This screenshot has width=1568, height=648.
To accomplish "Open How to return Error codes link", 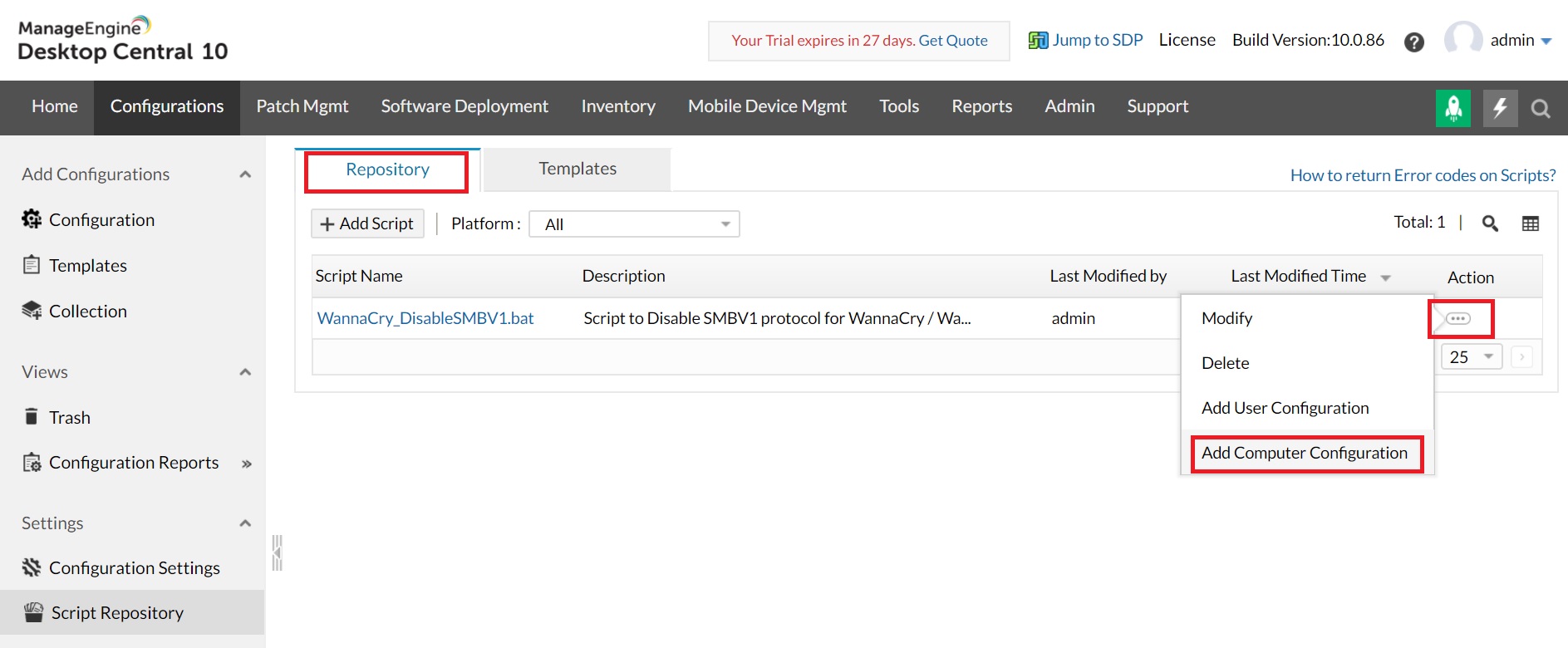I will tap(1423, 175).
